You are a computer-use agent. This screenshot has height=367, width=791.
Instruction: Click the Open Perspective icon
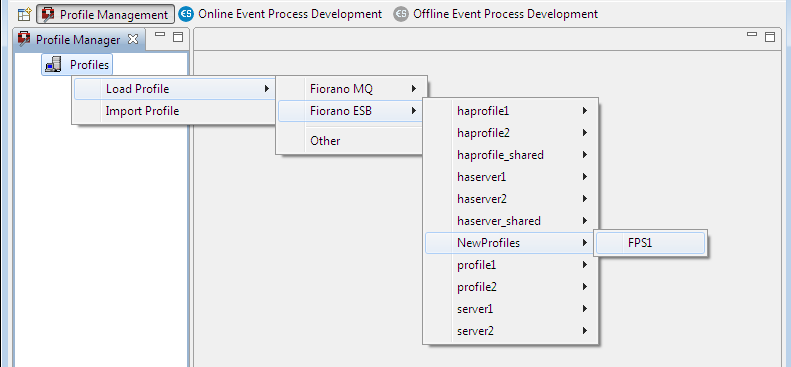tap(24, 14)
